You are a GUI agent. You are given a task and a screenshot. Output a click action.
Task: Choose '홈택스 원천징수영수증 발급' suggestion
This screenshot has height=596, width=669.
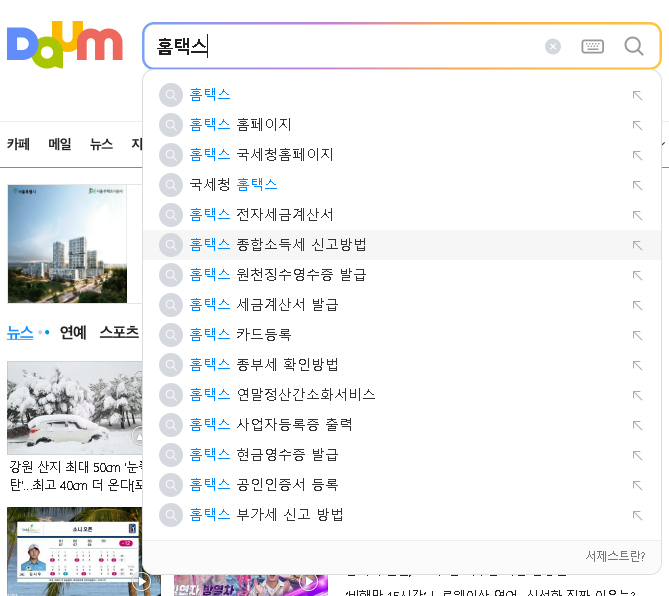(x=401, y=275)
